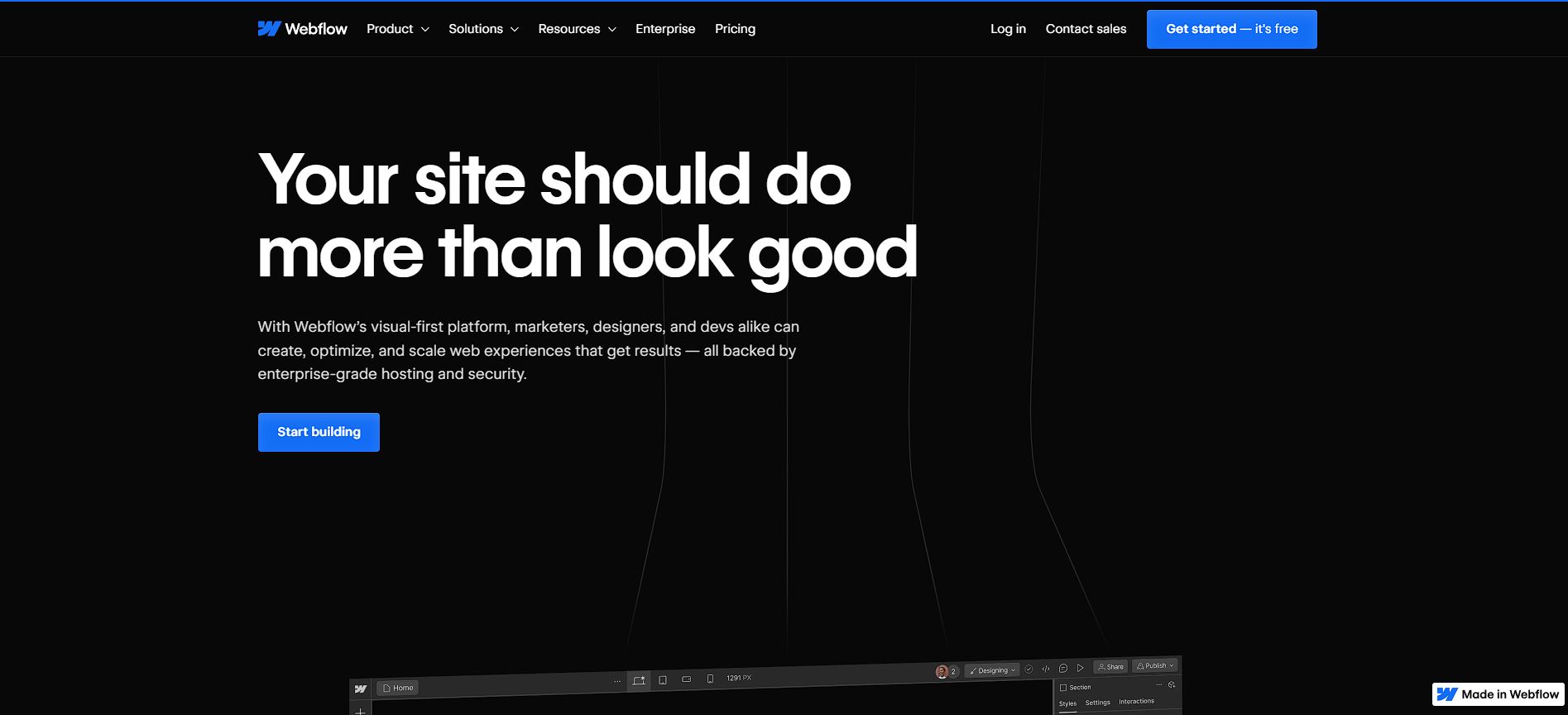The image size is (1568, 715).
Task: Open the Contact sales link
Action: click(1086, 29)
